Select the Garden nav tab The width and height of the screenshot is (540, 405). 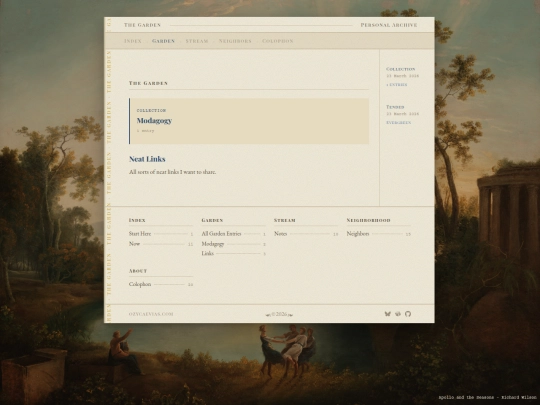[x=164, y=41]
